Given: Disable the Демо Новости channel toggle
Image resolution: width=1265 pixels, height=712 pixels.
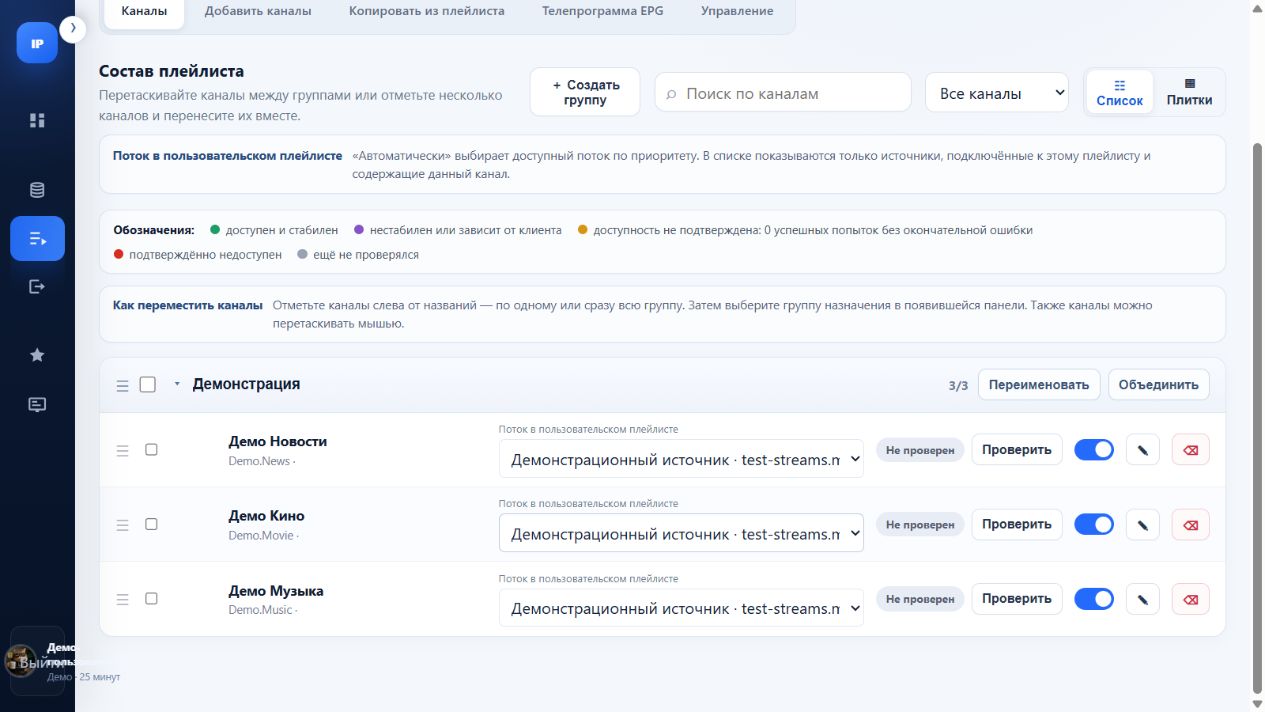Looking at the screenshot, I should [x=1094, y=450].
